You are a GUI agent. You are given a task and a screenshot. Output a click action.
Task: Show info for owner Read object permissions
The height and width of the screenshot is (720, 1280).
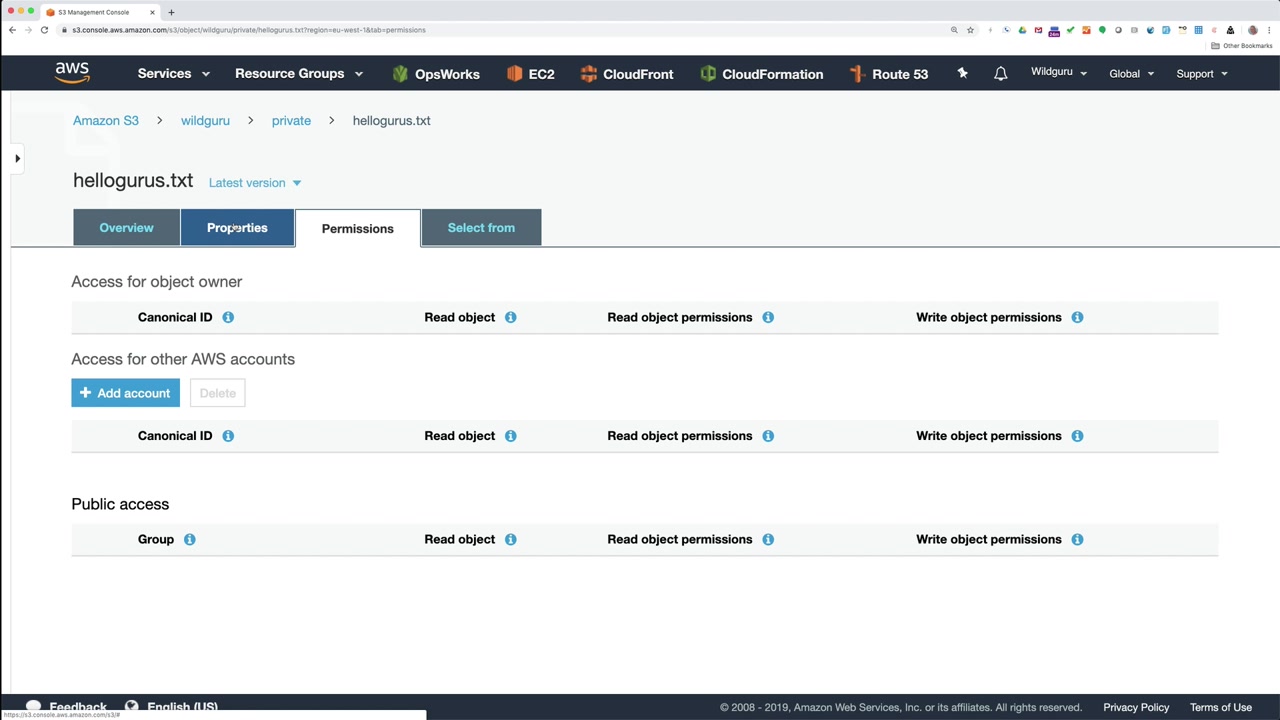768,317
